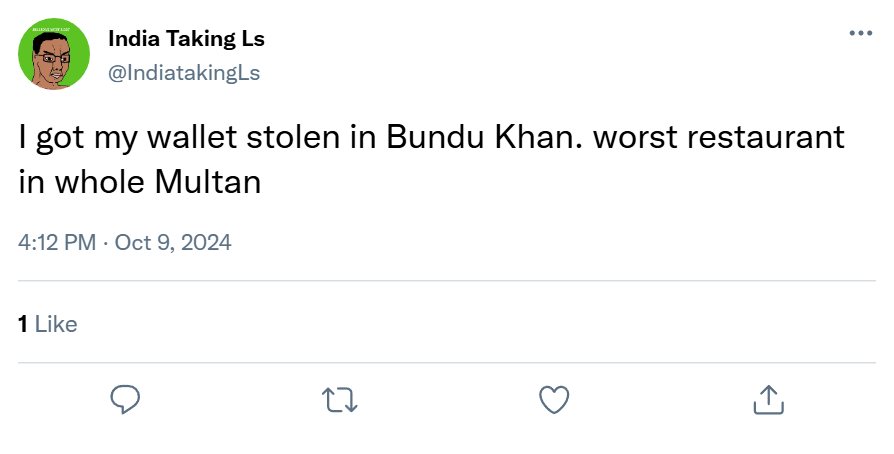The height and width of the screenshot is (454, 894).
Task: Click the like count number 1
Action: coord(24,324)
